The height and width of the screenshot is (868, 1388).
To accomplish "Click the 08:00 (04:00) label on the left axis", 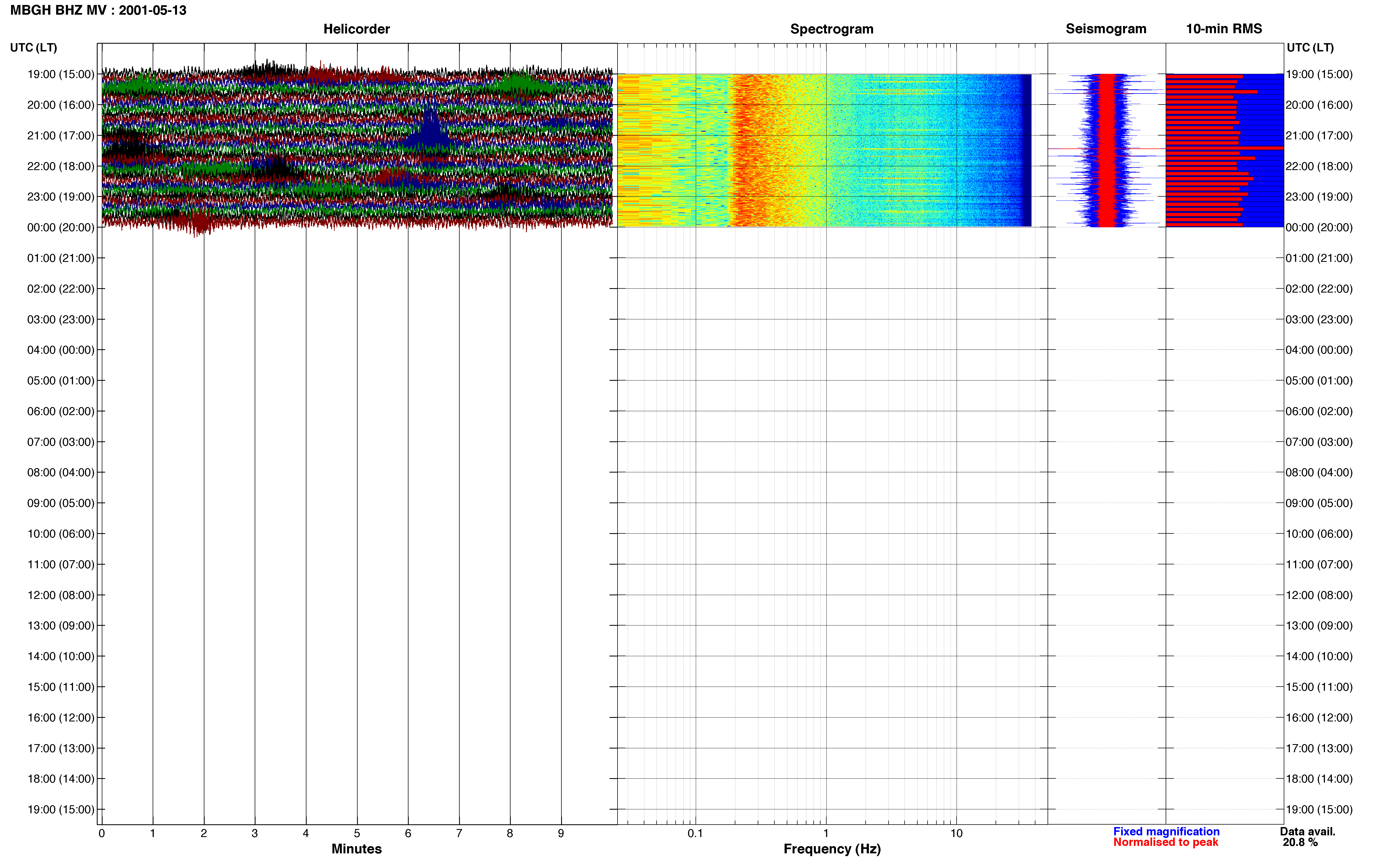I will tap(61, 473).
